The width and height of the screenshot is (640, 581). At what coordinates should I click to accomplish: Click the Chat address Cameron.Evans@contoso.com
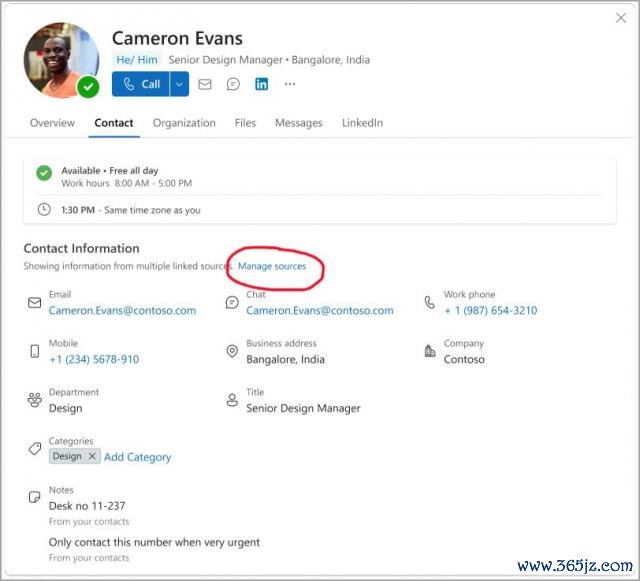(320, 311)
